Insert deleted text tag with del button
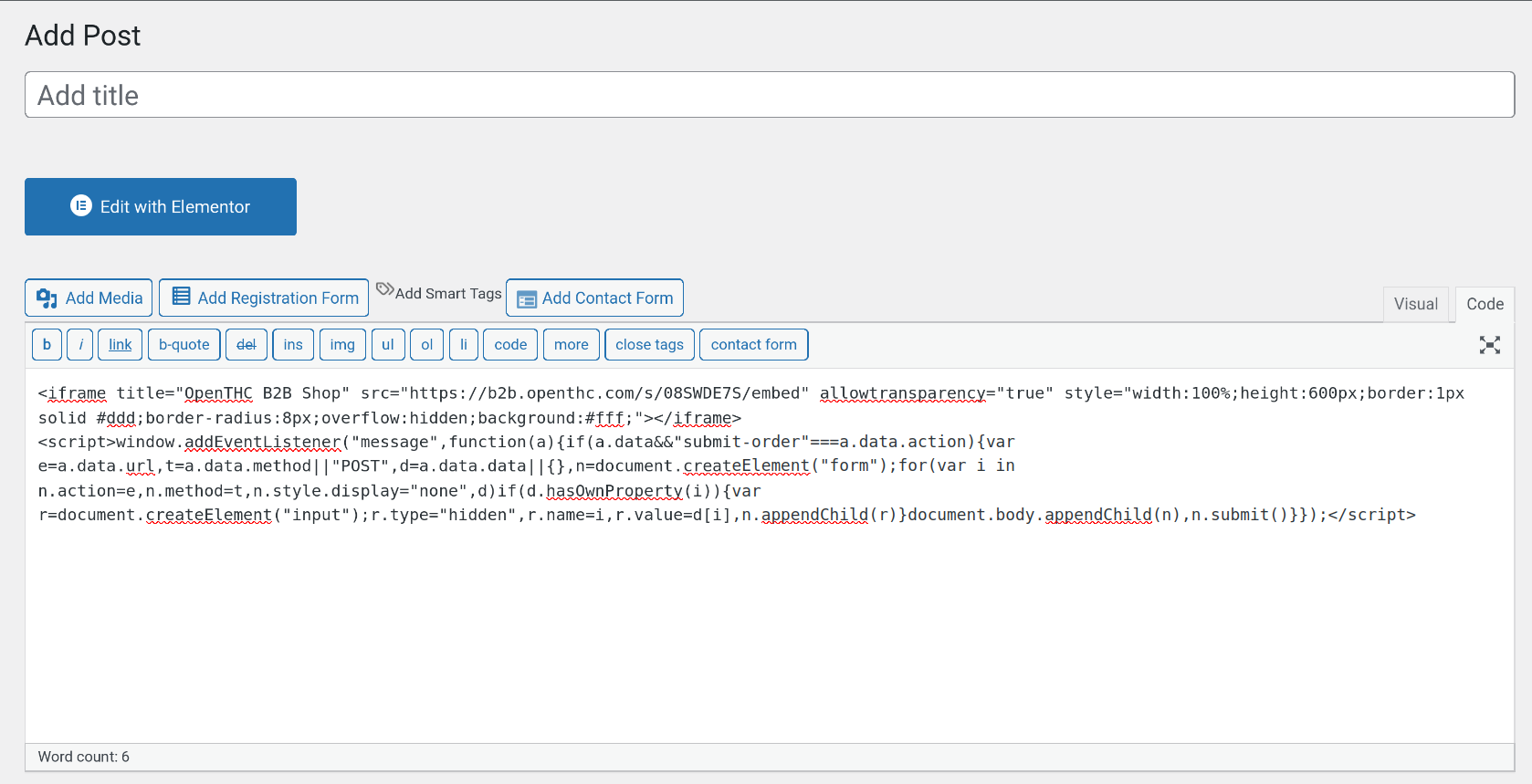Image resolution: width=1532 pixels, height=784 pixels. [x=247, y=344]
